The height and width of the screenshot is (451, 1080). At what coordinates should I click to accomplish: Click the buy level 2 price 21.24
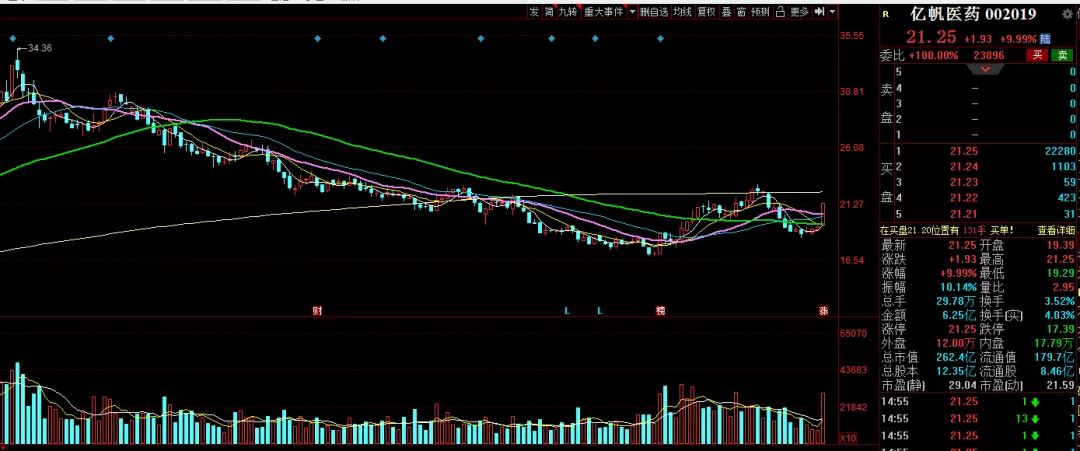pos(963,166)
